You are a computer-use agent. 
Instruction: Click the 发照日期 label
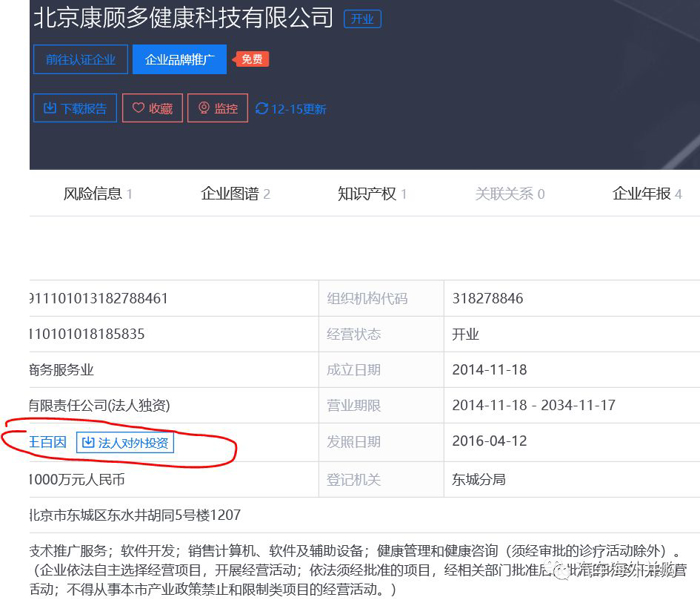pyautogui.click(x=354, y=441)
